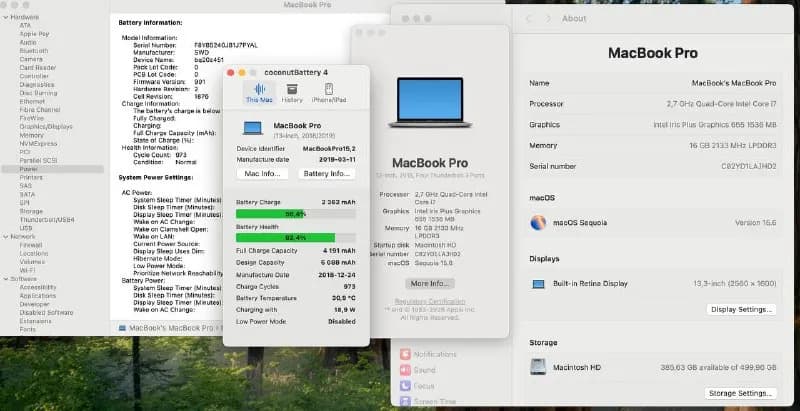Select ATA in the System Information sidebar
Screen dimensions: 800x411
coord(25,25)
